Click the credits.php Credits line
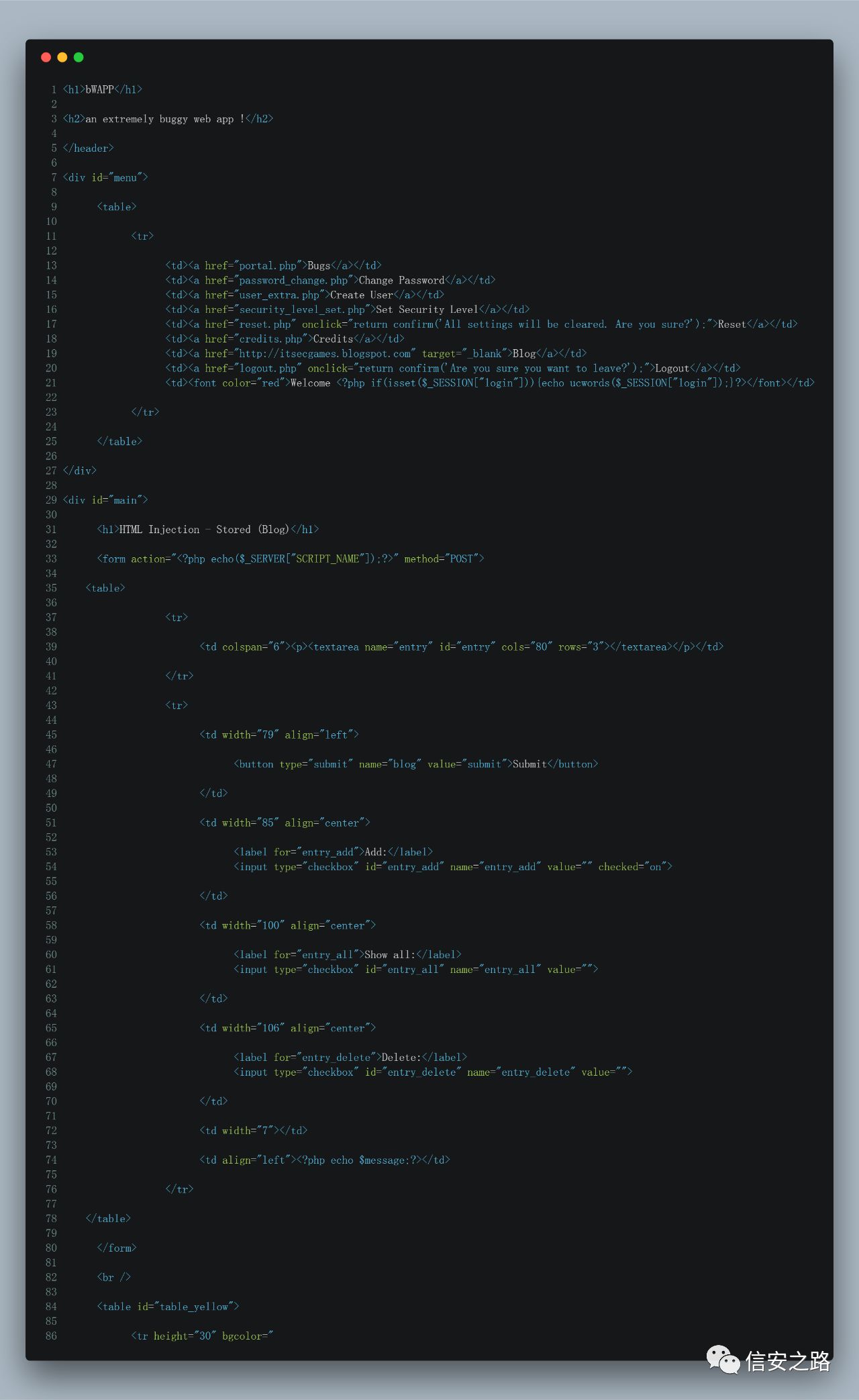Image resolution: width=859 pixels, height=1400 pixels. pos(285,339)
